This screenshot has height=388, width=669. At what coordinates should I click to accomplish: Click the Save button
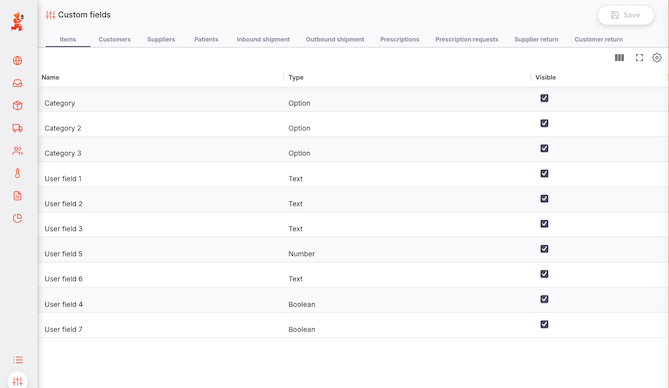(x=625, y=15)
